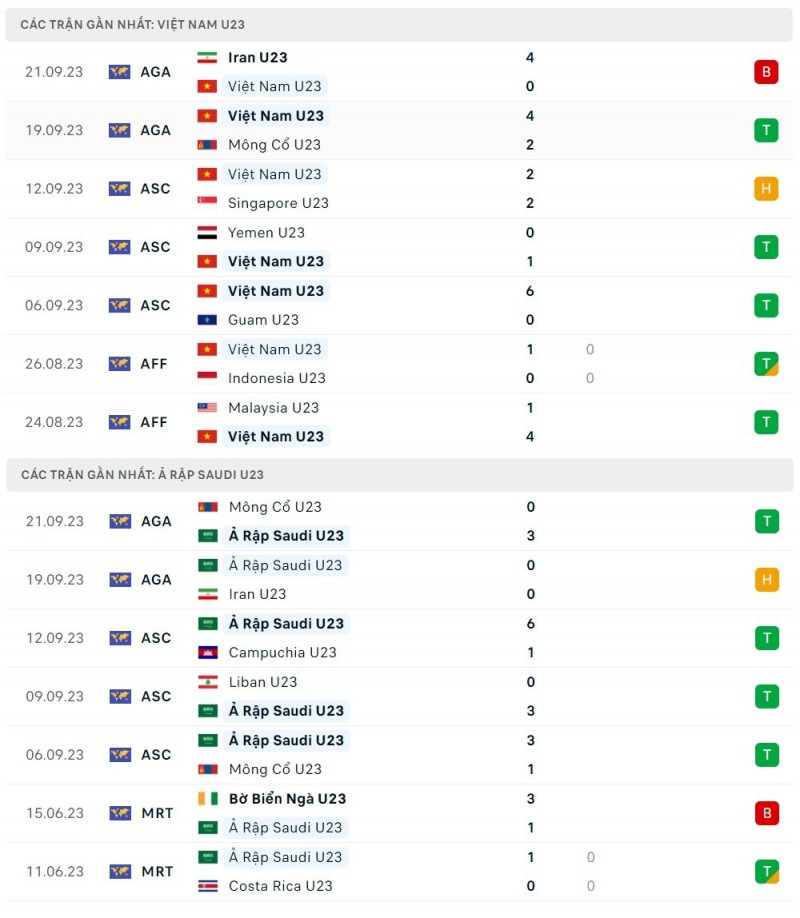The image size is (800, 918).
Task: Click the Yemen flag icon
Action: [x=207, y=233]
